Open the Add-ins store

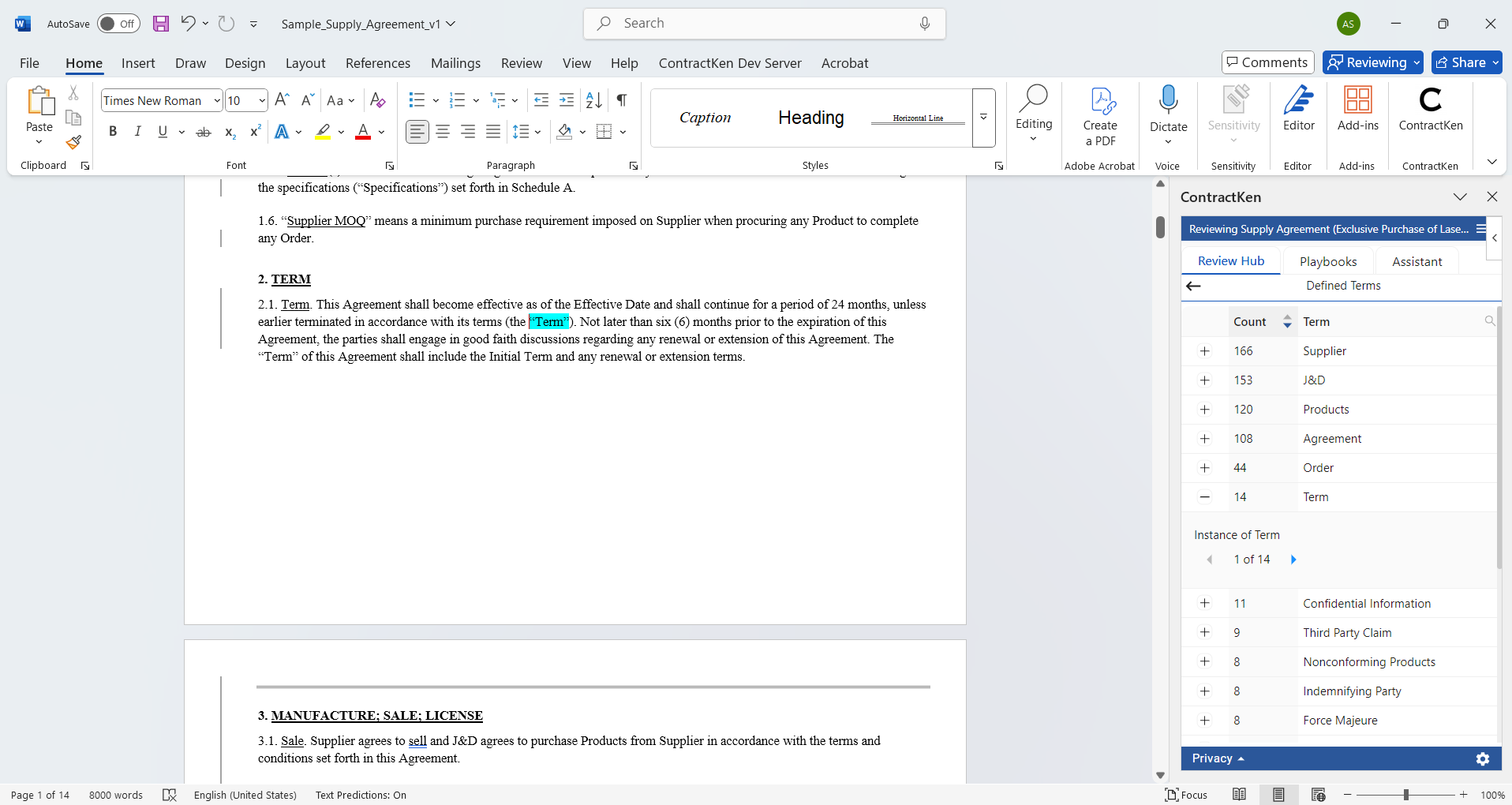[x=1358, y=109]
